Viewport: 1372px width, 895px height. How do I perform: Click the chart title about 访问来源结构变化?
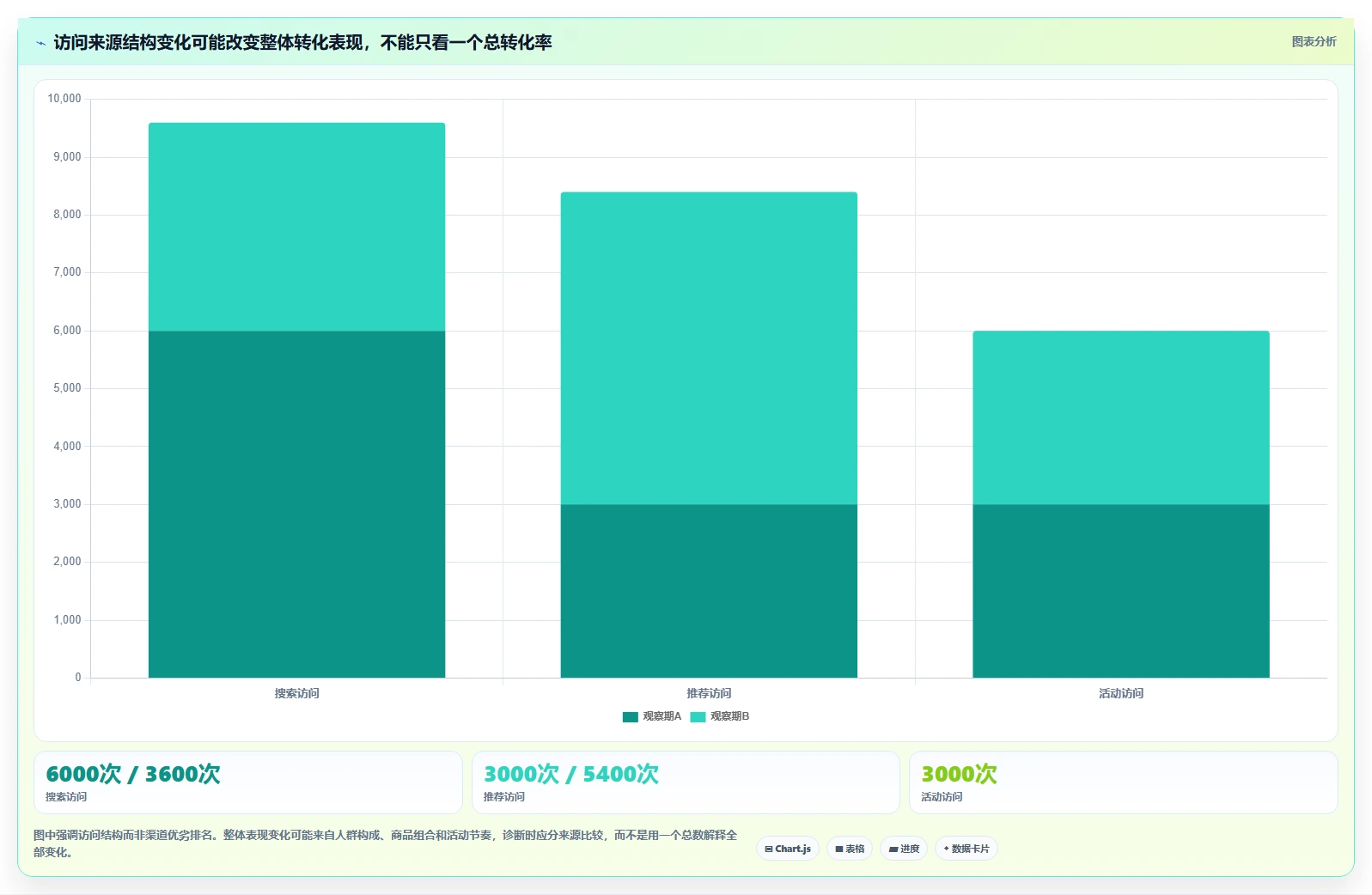302,43
